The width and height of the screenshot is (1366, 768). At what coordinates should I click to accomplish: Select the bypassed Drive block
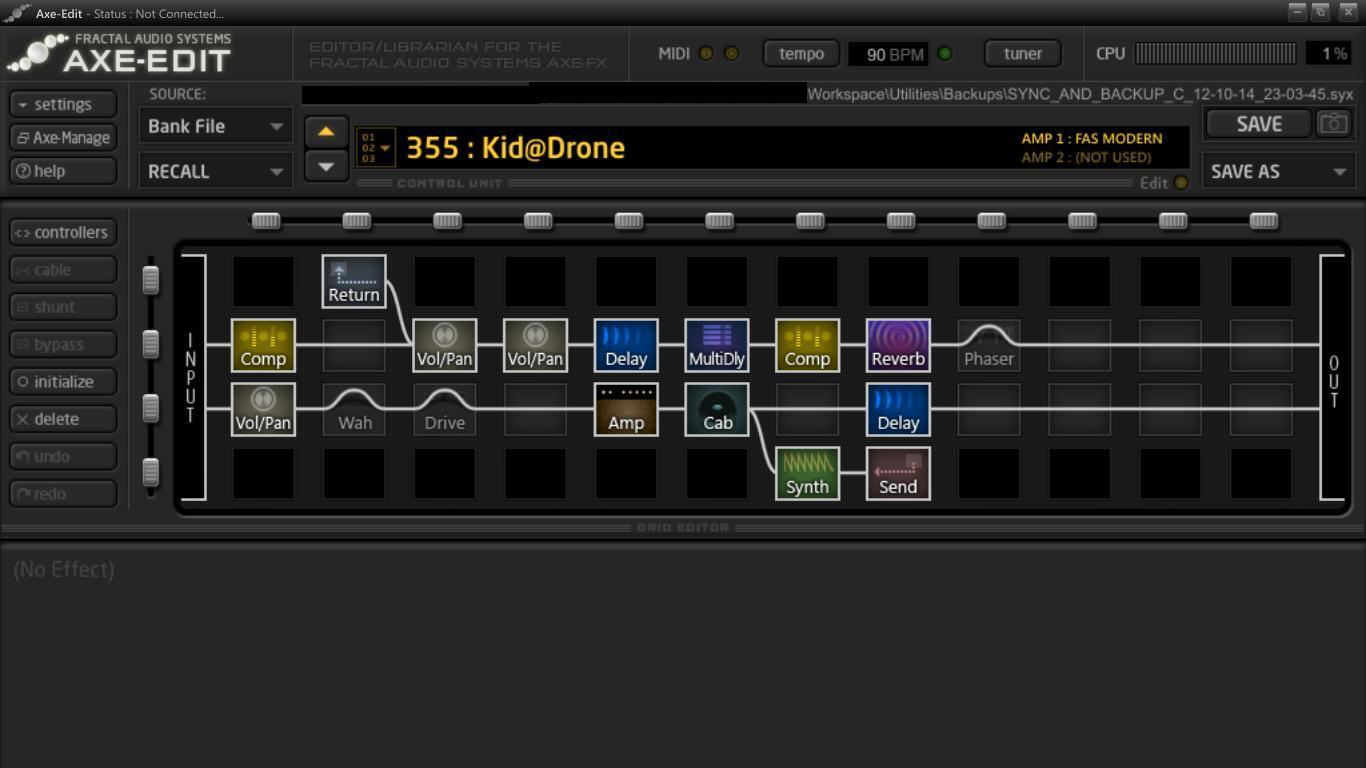[x=444, y=409]
